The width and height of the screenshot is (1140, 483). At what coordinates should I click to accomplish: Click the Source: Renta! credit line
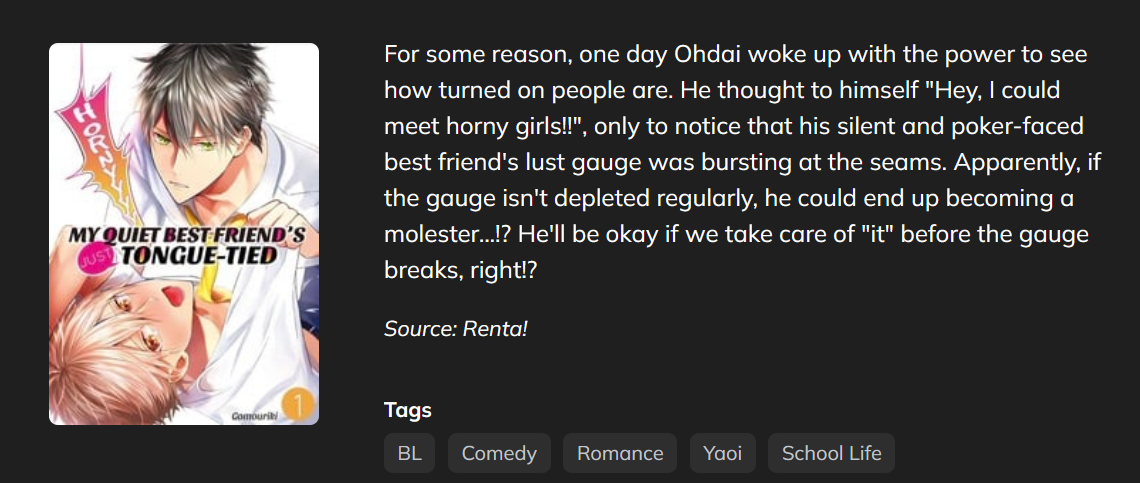(x=455, y=327)
